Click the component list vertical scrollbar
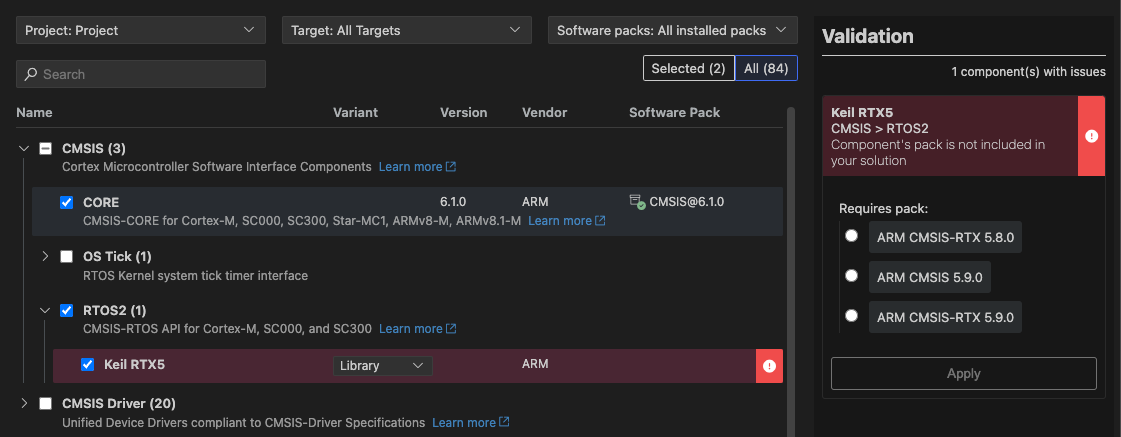The width and height of the screenshot is (1121, 437). pyautogui.click(x=790, y=272)
